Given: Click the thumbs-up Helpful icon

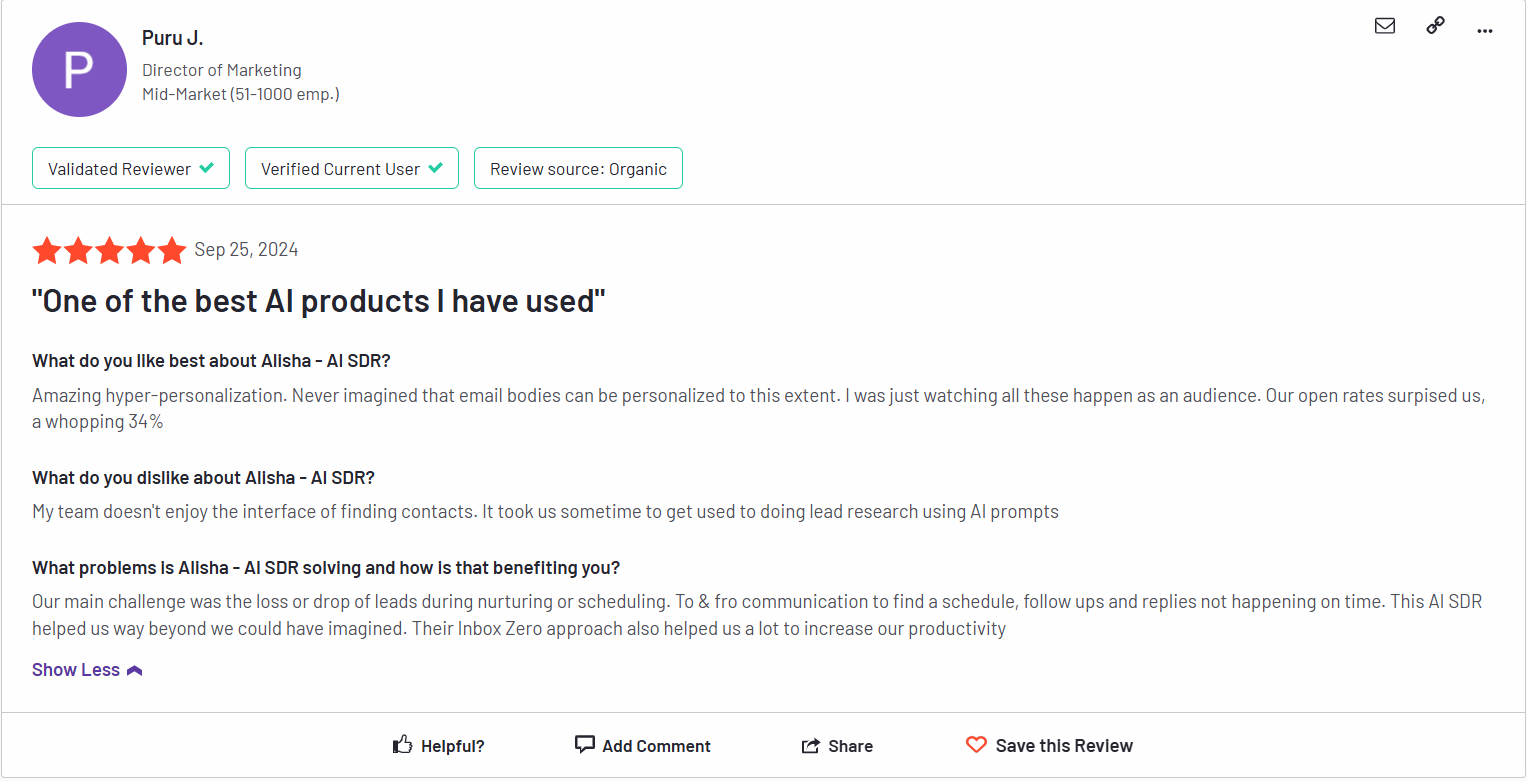Looking at the screenshot, I should pos(403,745).
